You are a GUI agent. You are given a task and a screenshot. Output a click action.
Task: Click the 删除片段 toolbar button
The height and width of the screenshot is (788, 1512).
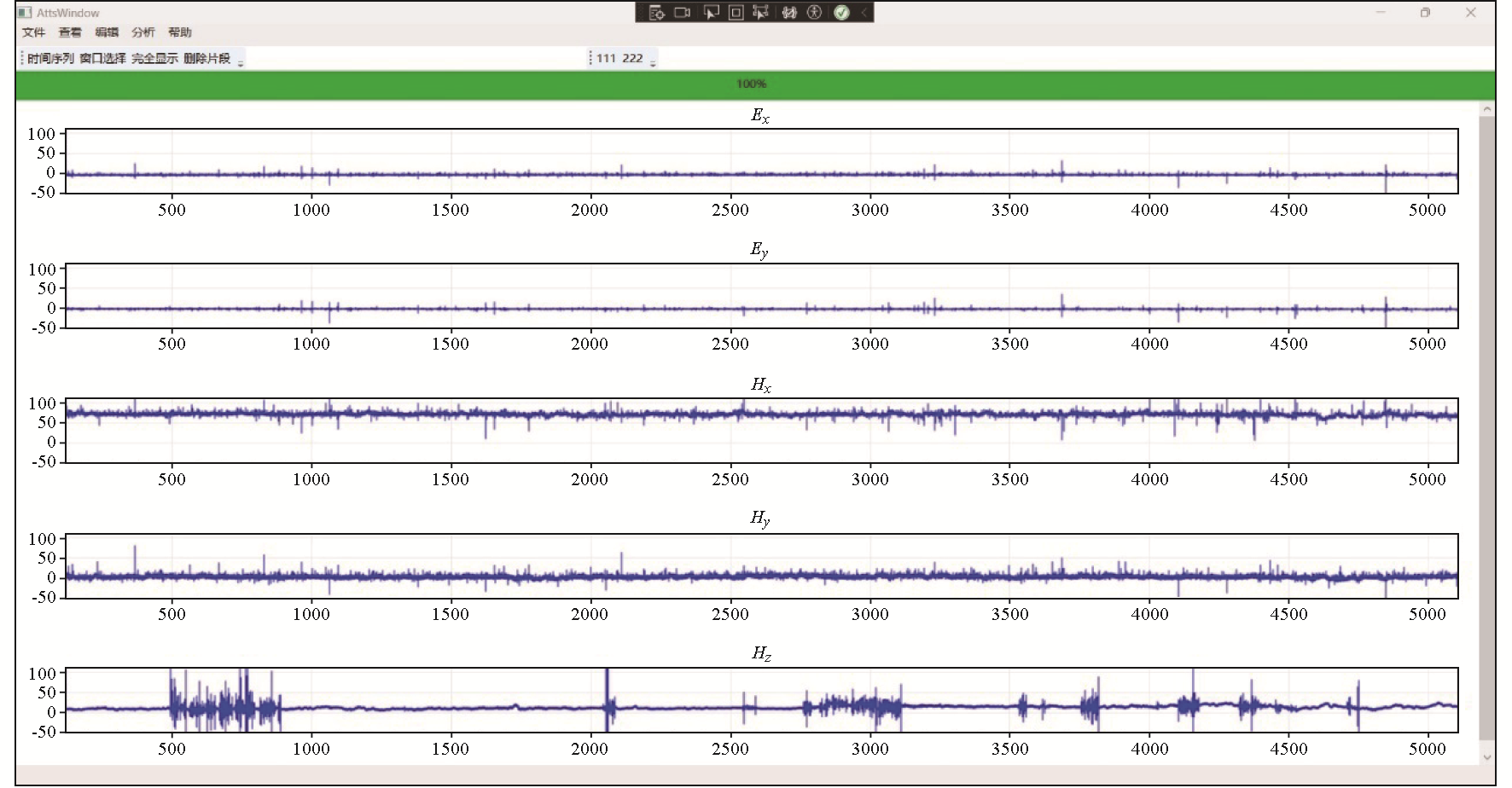(206, 58)
